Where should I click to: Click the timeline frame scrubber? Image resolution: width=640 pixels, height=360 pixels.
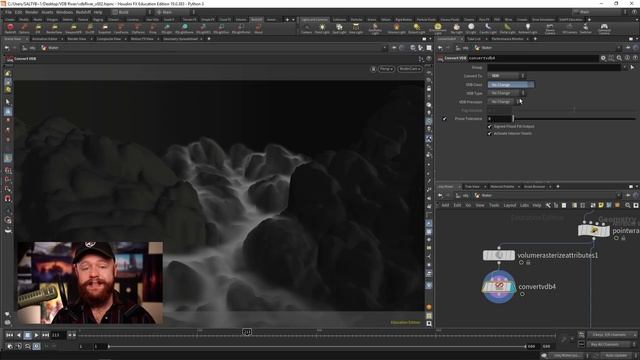click(x=247, y=332)
